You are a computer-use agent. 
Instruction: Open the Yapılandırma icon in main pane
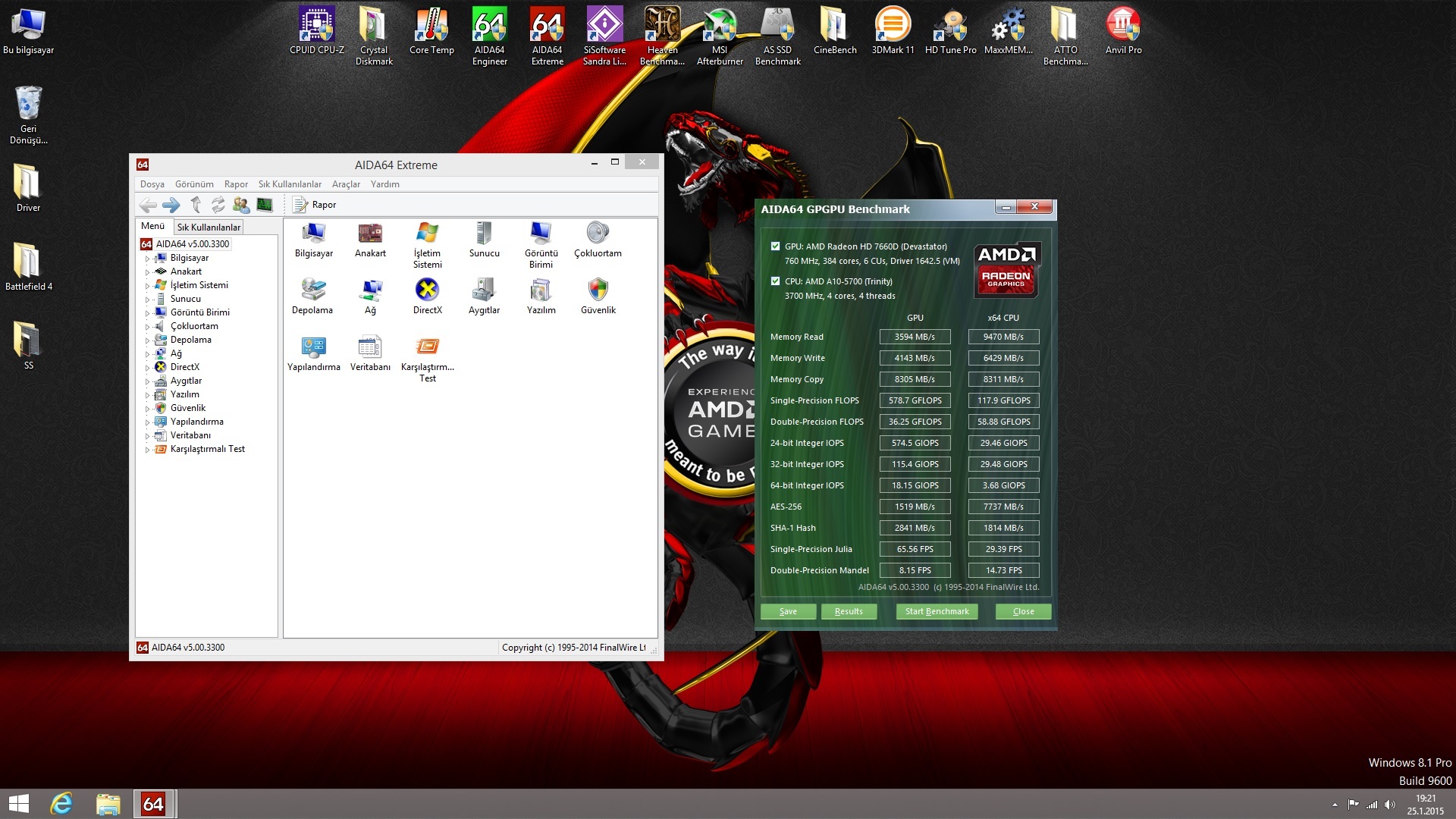(314, 353)
